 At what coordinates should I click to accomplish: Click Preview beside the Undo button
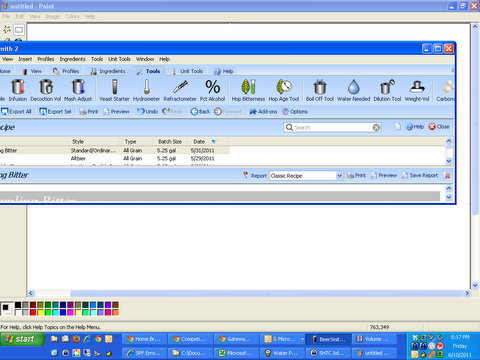[x=116, y=112]
